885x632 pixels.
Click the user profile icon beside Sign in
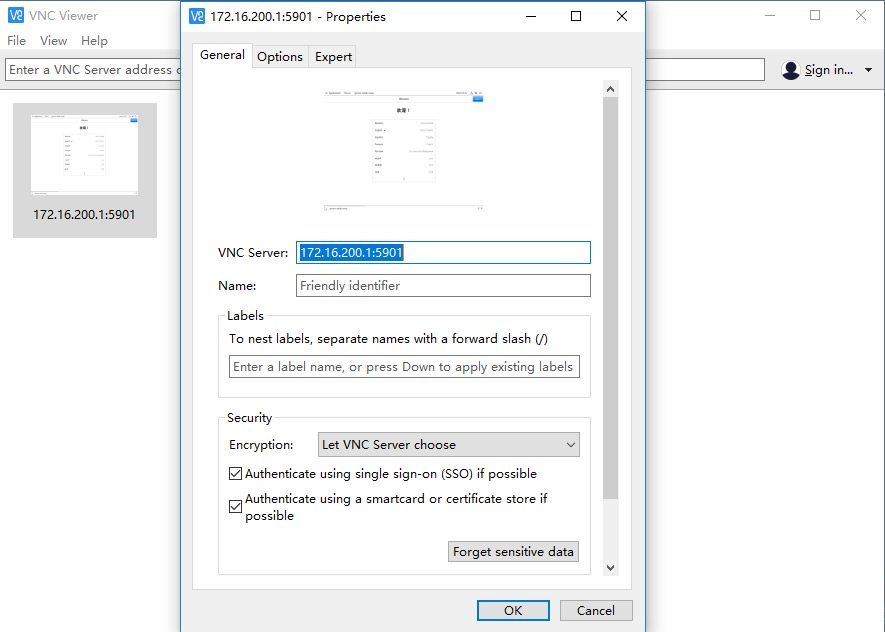pyautogui.click(x=791, y=70)
